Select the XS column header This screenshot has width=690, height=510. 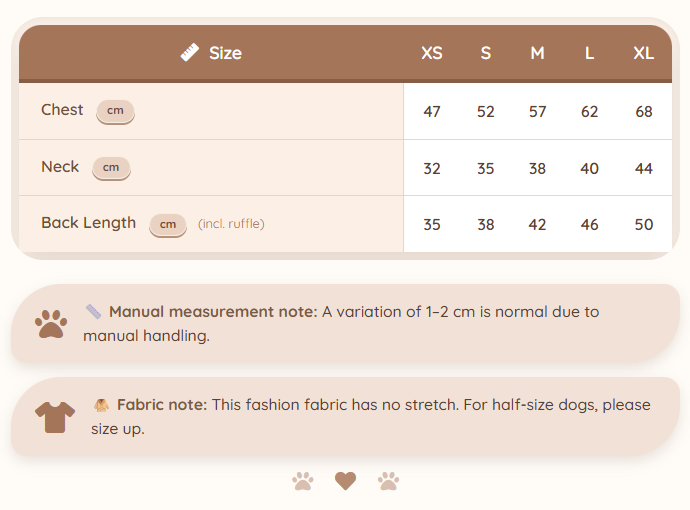click(x=432, y=53)
